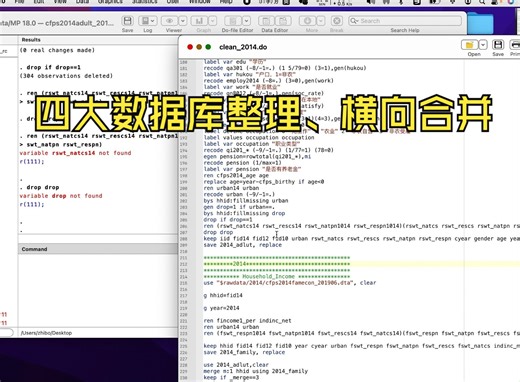Click 'variable rswt_natcs14 not found' error
This screenshot has height=382, width=520.
click(x=75, y=153)
